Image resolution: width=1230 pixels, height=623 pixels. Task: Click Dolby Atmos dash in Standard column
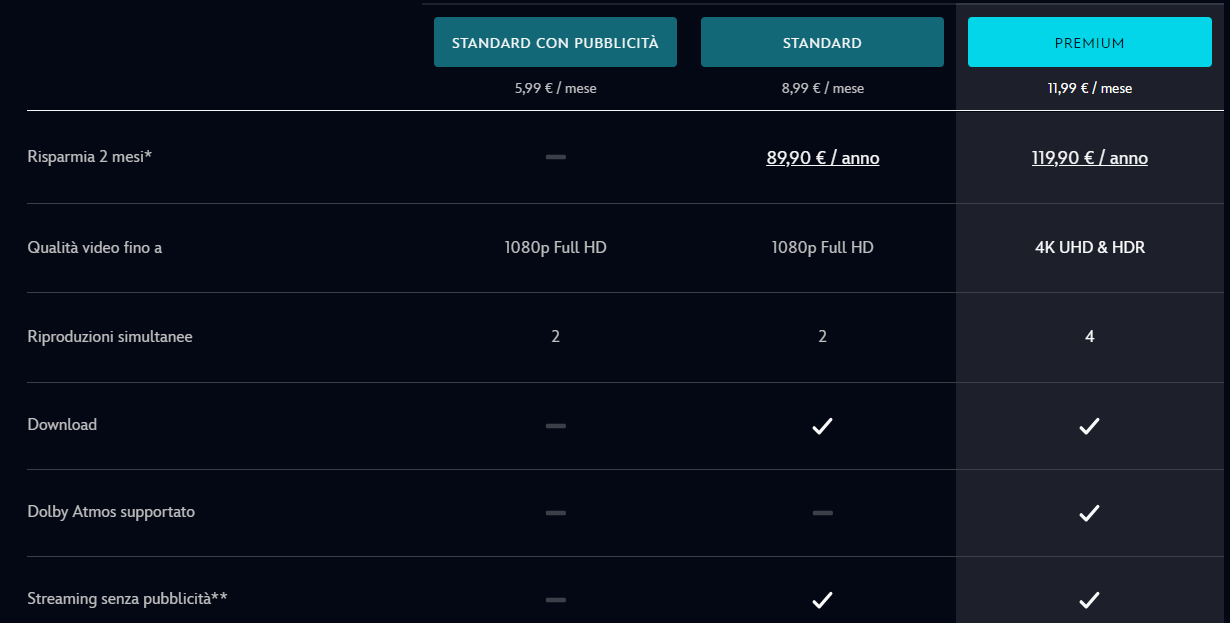tap(822, 513)
